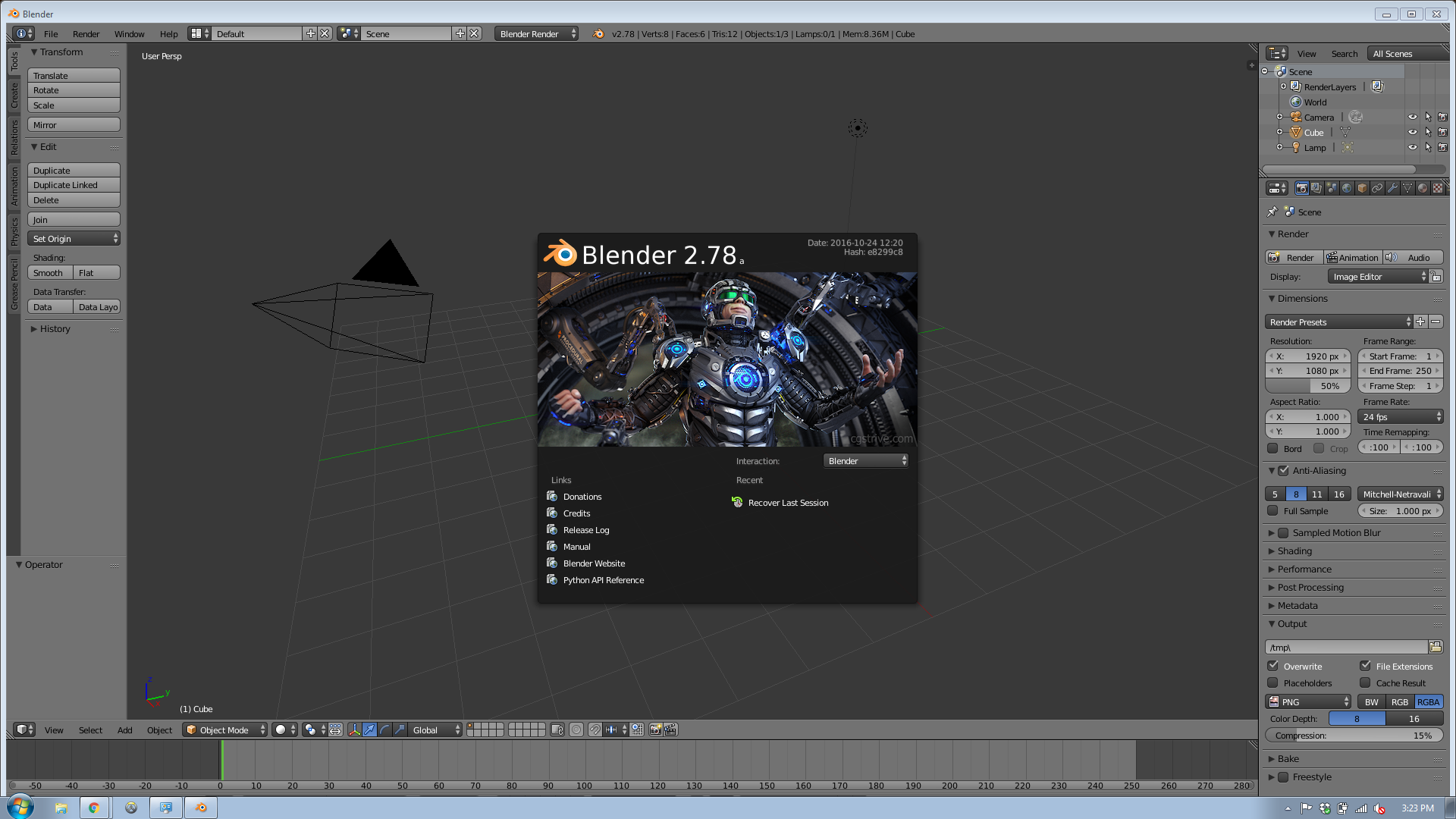The width and height of the screenshot is (1456, 819).
Task: Click the Duplicate Linked button
Action: click(74, 184)
